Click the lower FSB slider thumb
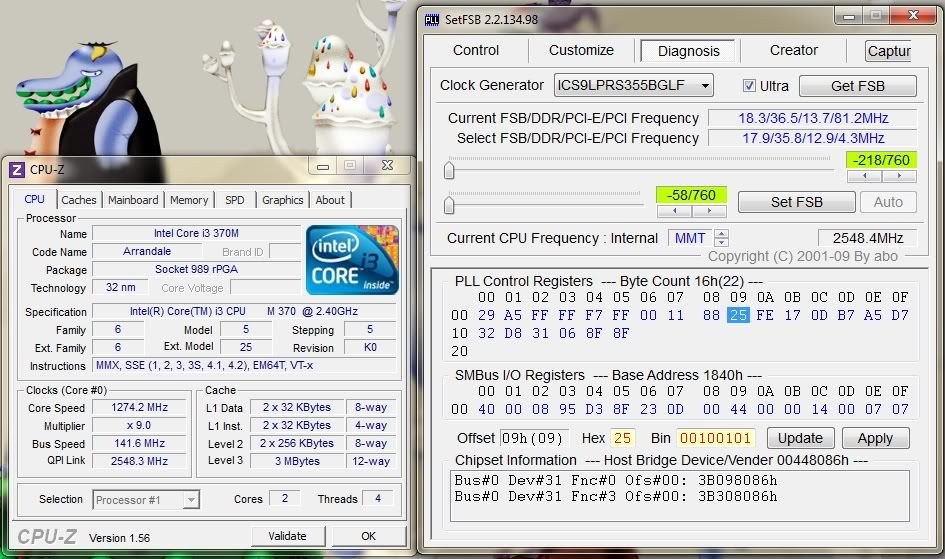The height and width of the screenshot is (559, 945). tap(449, 205)
